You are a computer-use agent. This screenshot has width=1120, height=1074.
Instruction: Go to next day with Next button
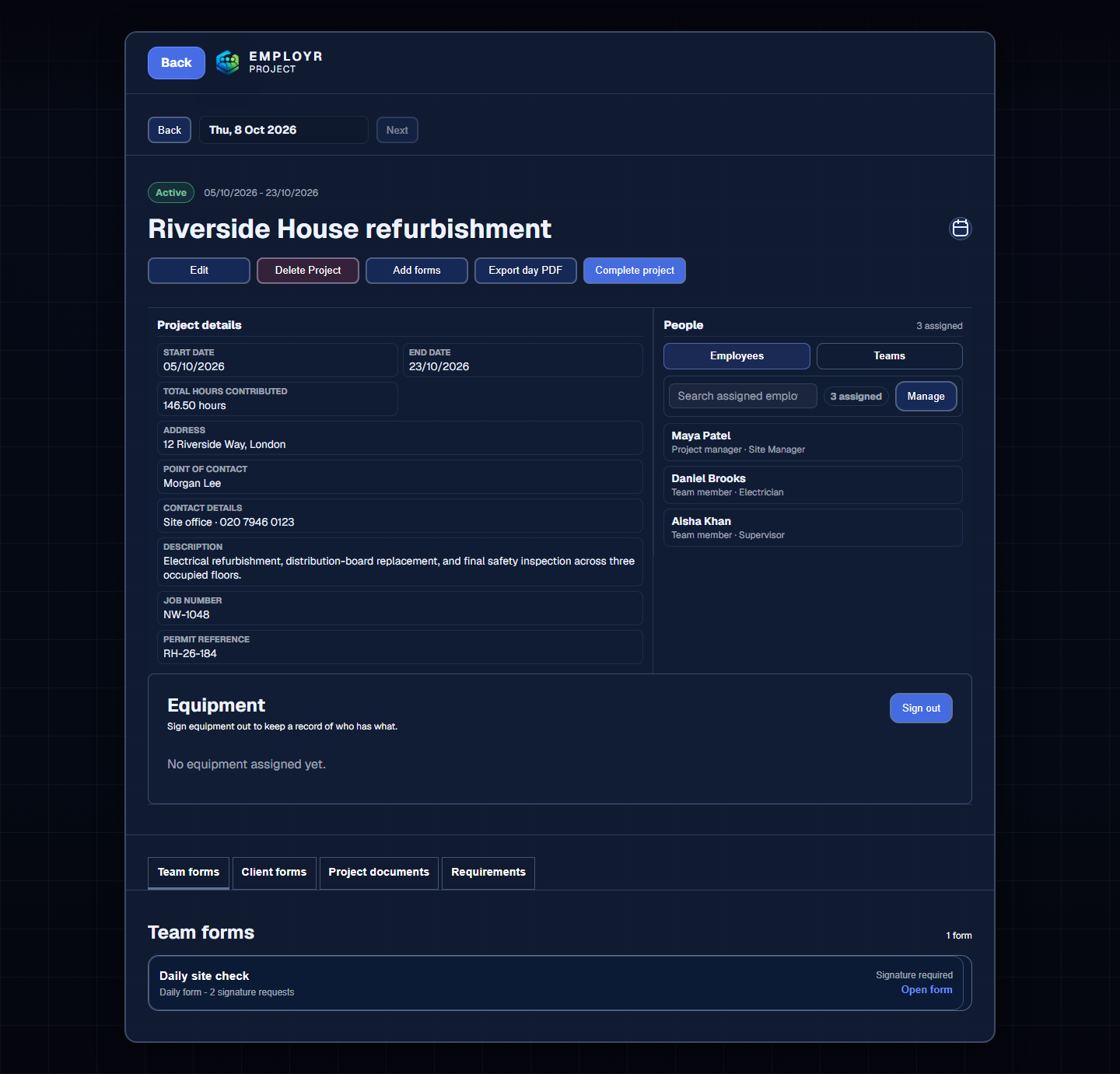397,130
